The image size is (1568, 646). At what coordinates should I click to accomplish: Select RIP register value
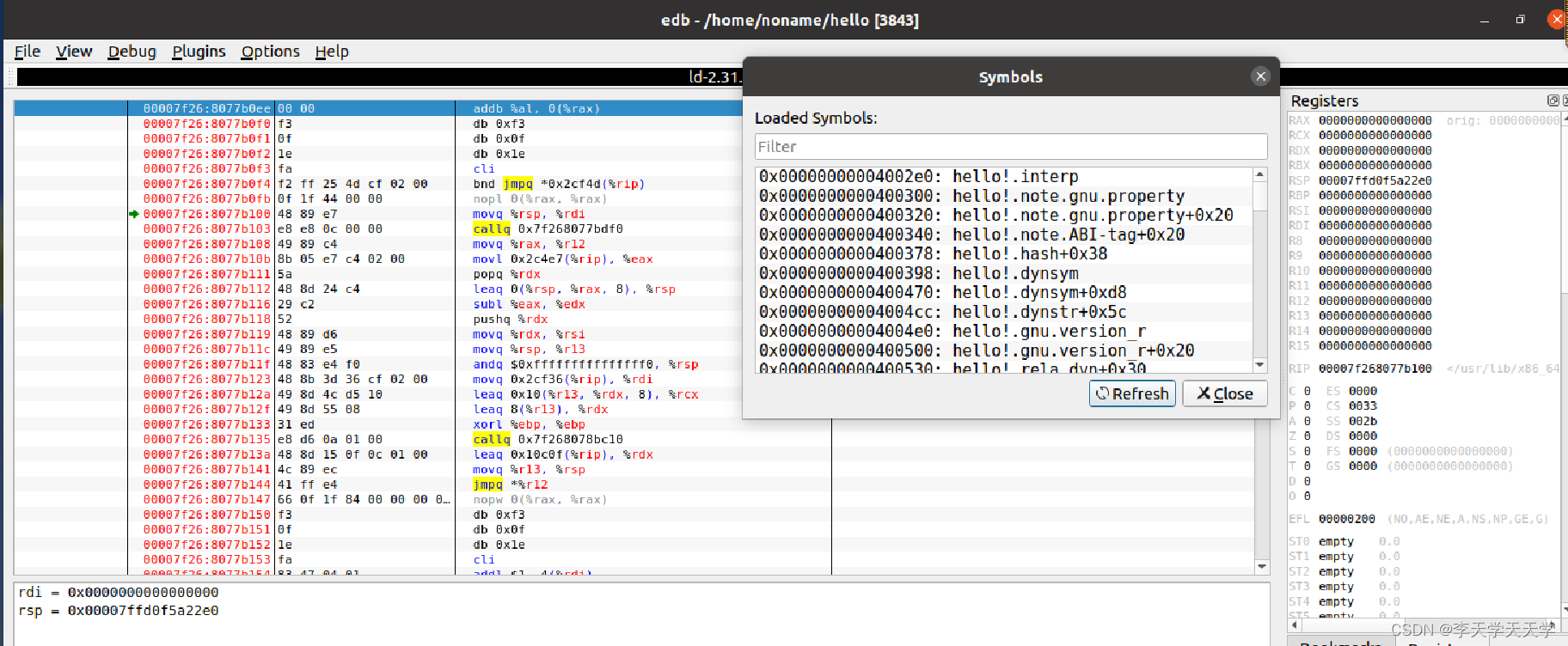pyautogui.click(x=1375, y=369)
